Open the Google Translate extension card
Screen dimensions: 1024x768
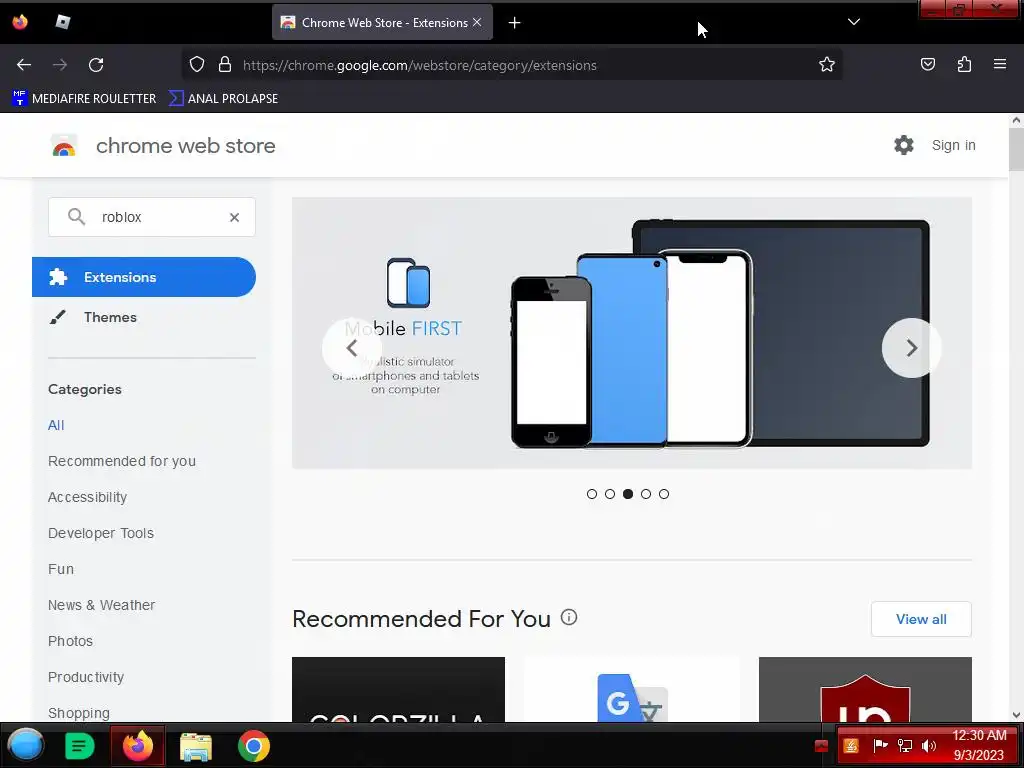point(632,690)
